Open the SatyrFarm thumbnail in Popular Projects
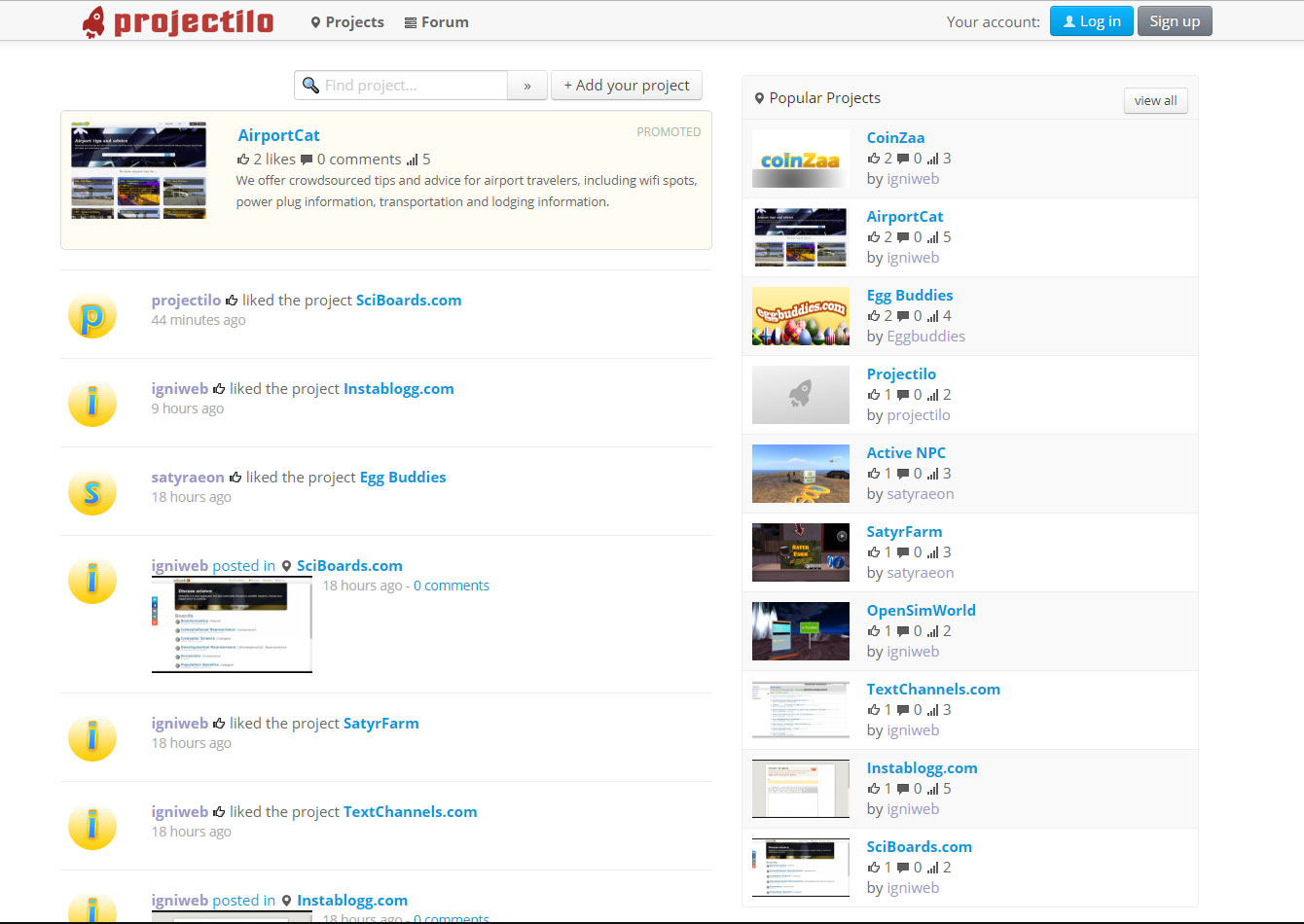Screen dimensions: 1304x924 [x=801, y=552]
